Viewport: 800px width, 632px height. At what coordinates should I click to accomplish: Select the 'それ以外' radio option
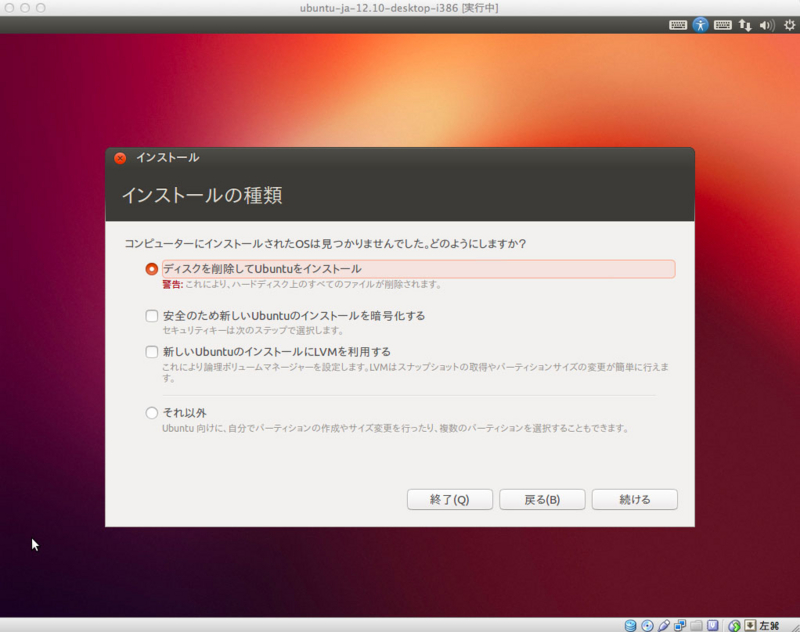pos(152,413)
